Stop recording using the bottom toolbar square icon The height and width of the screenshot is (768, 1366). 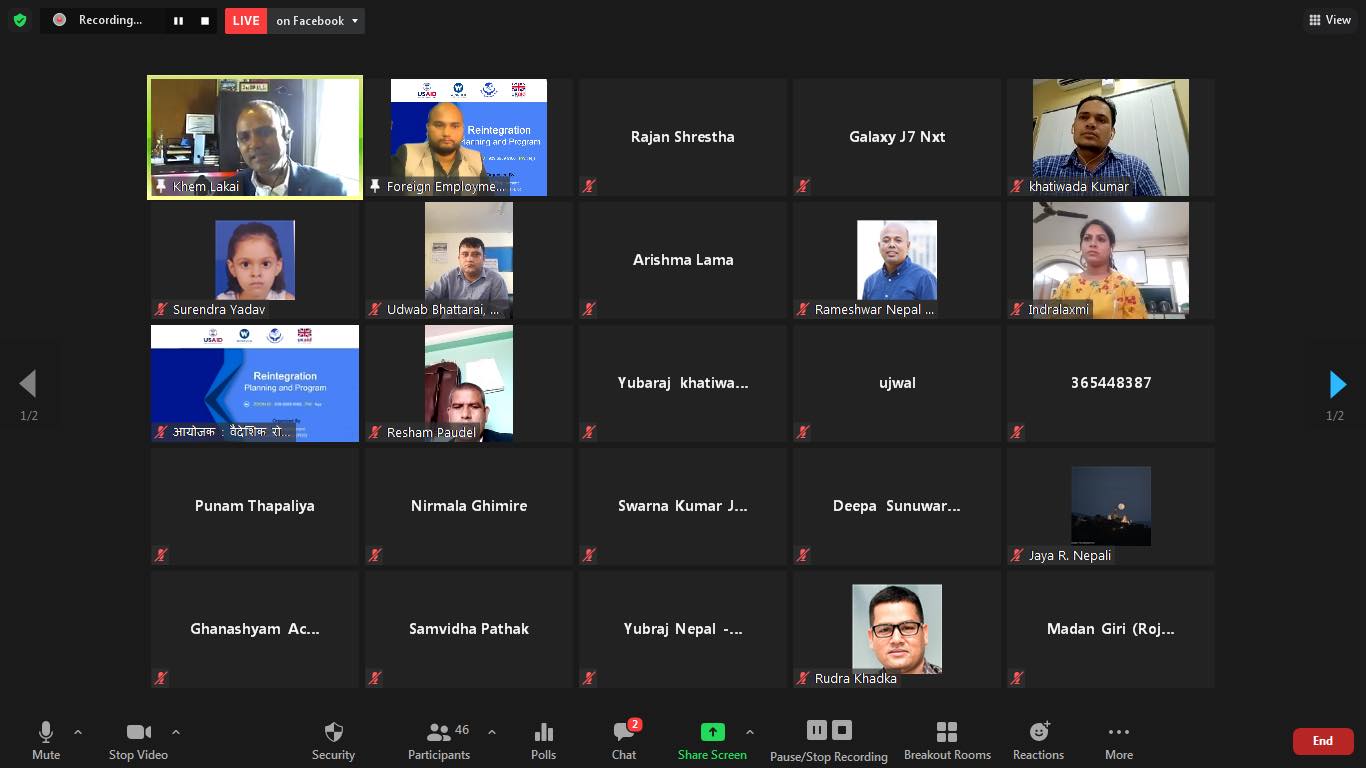pos(842,730)
